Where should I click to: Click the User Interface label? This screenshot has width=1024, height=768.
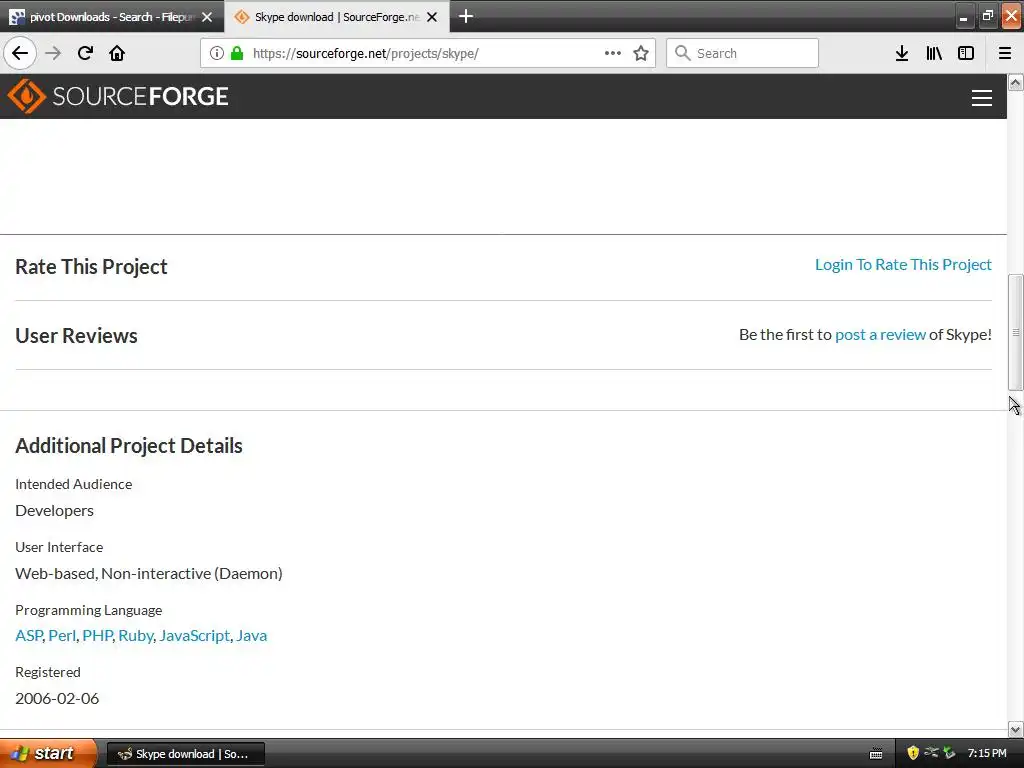click(x=59, y=547)
